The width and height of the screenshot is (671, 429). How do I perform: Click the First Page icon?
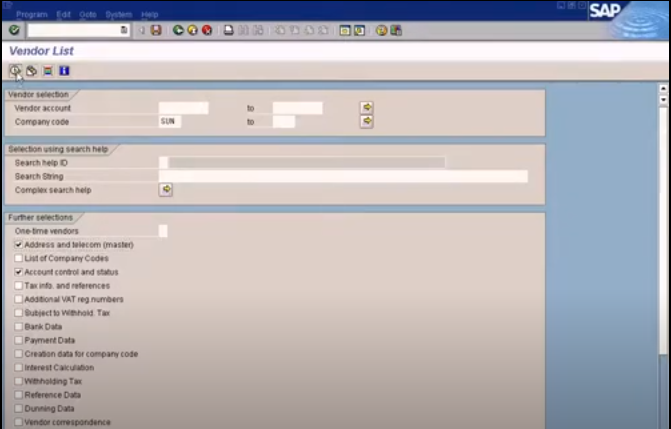pyautogui.click(x=280, y=30)
